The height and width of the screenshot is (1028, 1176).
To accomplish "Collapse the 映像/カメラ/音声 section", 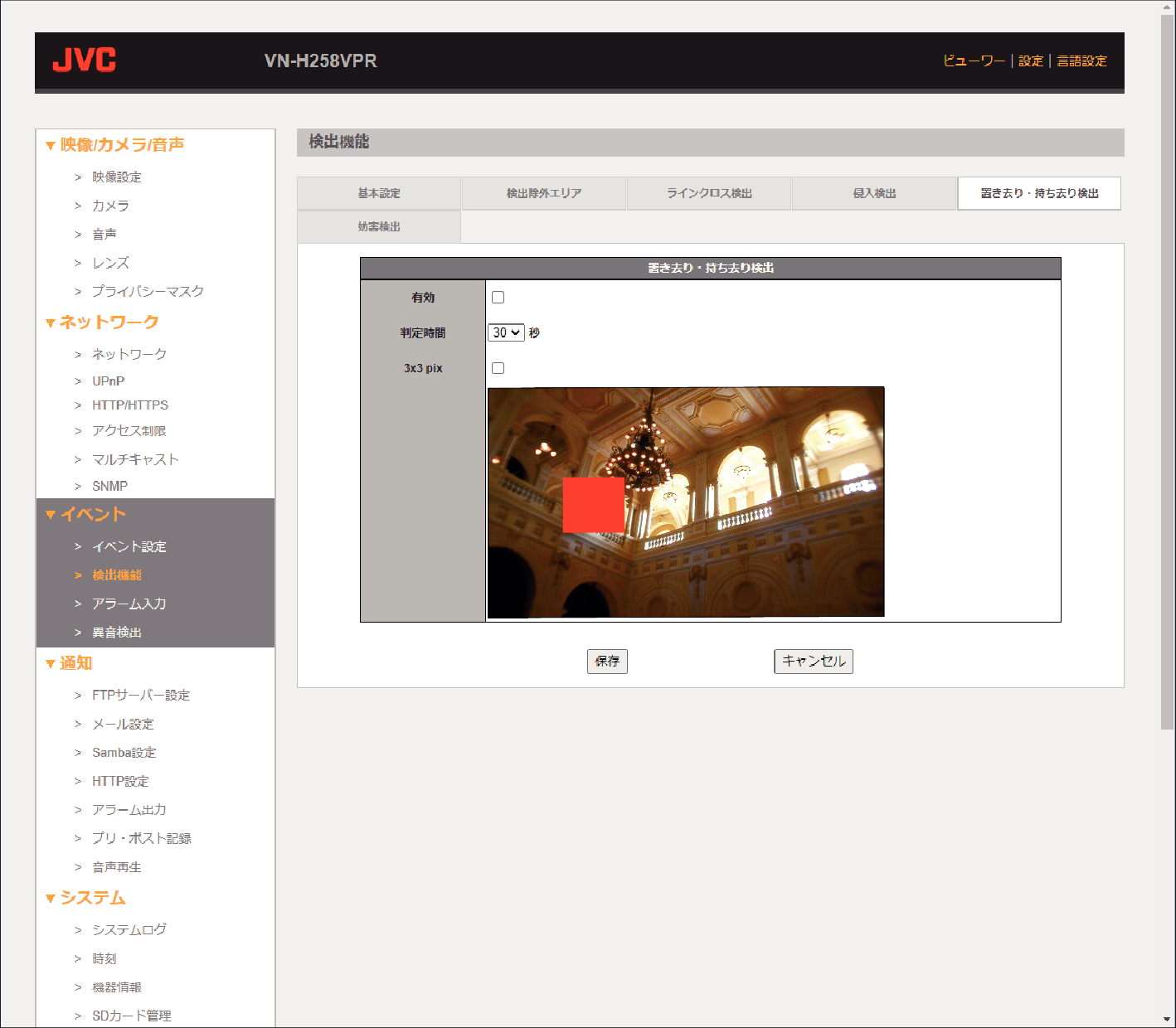I will coord(114,144).
